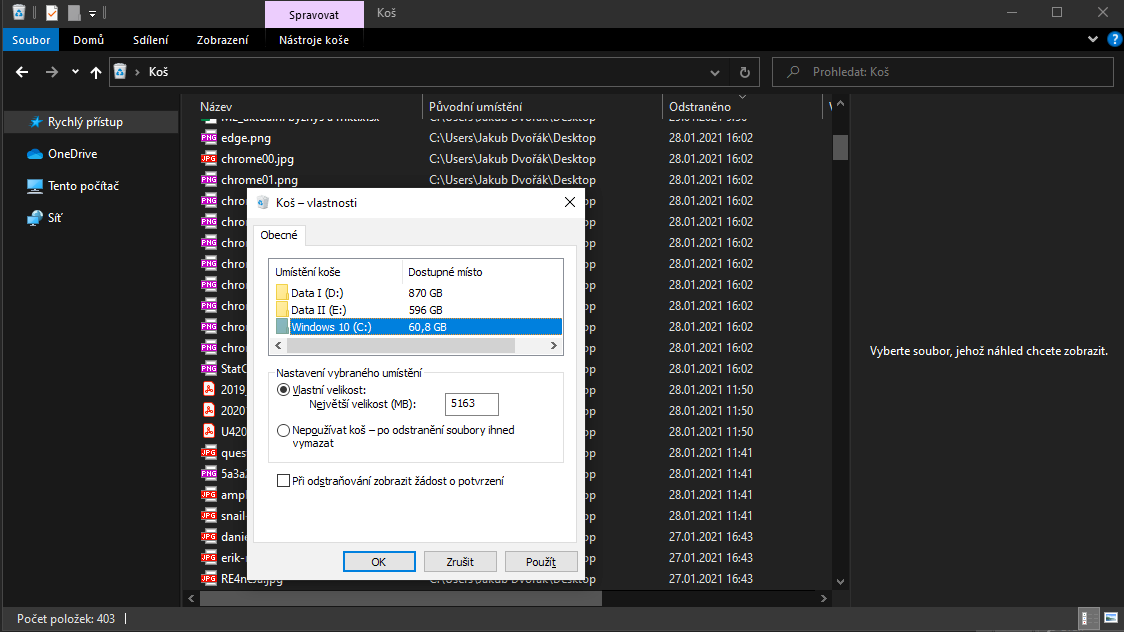This screenshot has width=1124, height=632.
Task: Click the Největší velikost input field
Action: (471, 404)
